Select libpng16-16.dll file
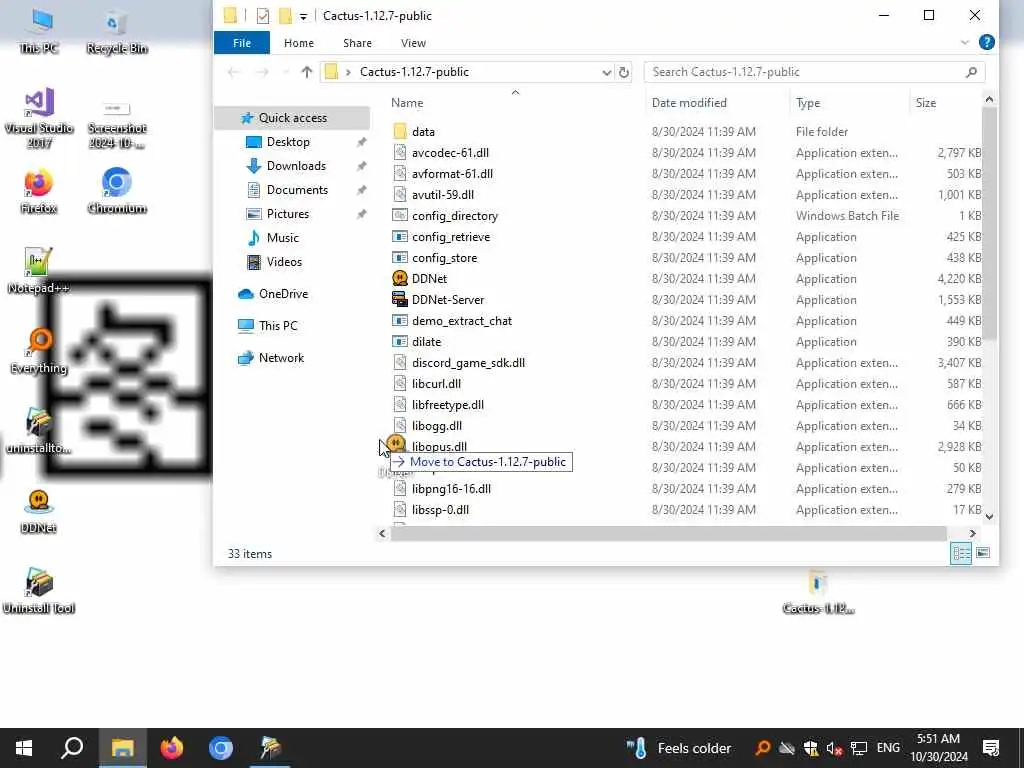Screen dimensions: 1024x768 [451, 488]
